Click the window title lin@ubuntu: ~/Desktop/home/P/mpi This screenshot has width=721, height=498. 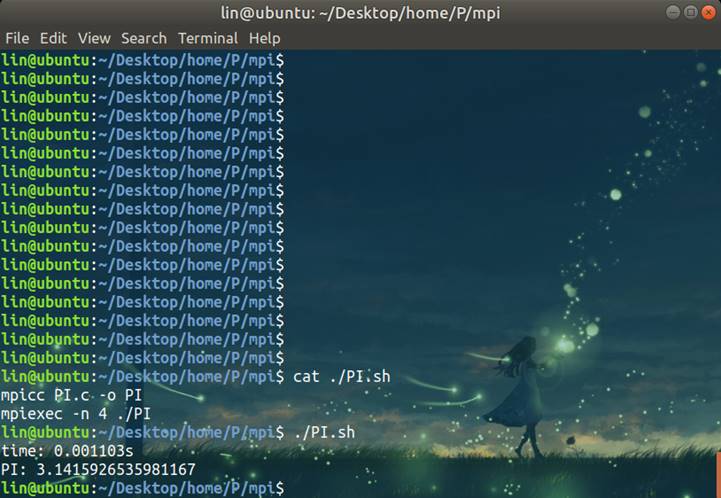360,13
